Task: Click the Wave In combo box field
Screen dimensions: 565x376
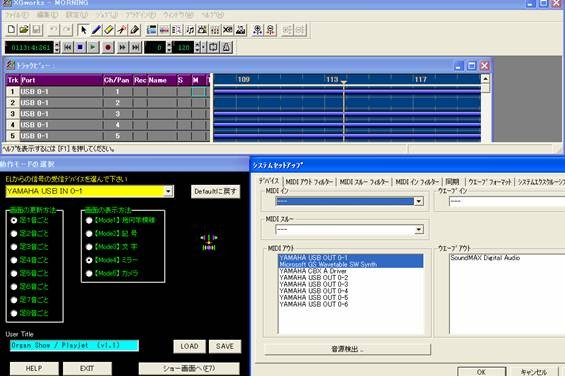Action: click(x=507, y=201)
